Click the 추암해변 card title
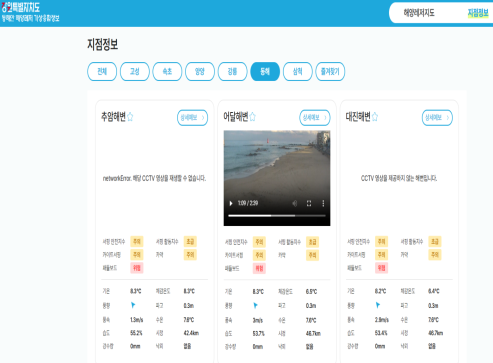 pos(113,117)
